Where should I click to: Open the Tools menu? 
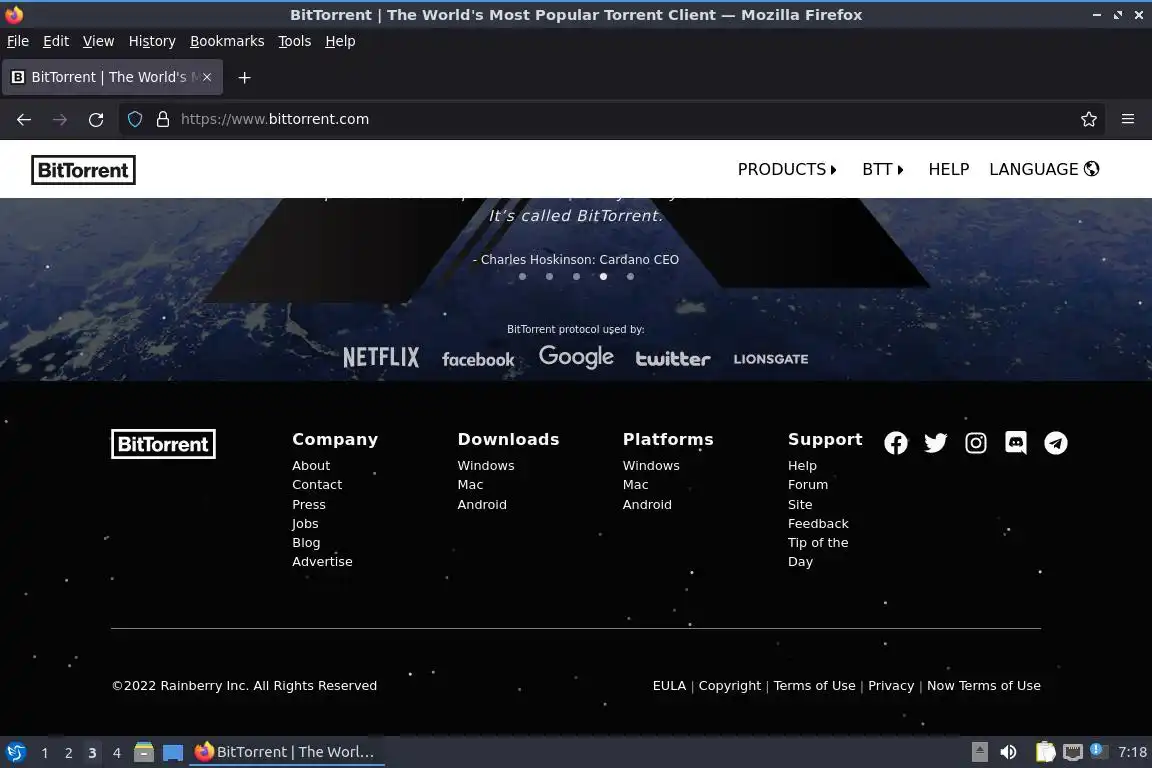pos(295,41)
